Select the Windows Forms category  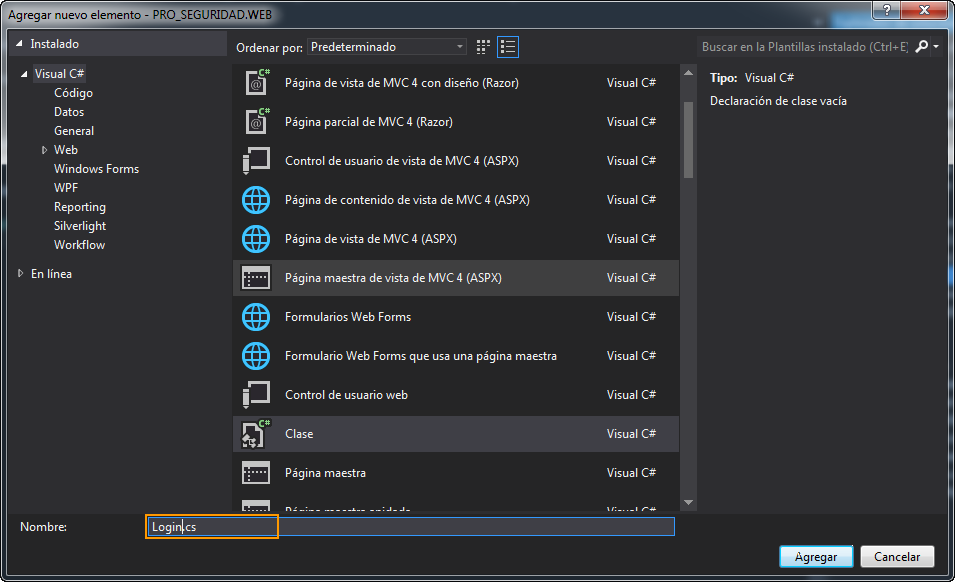[x=96, y=168]
